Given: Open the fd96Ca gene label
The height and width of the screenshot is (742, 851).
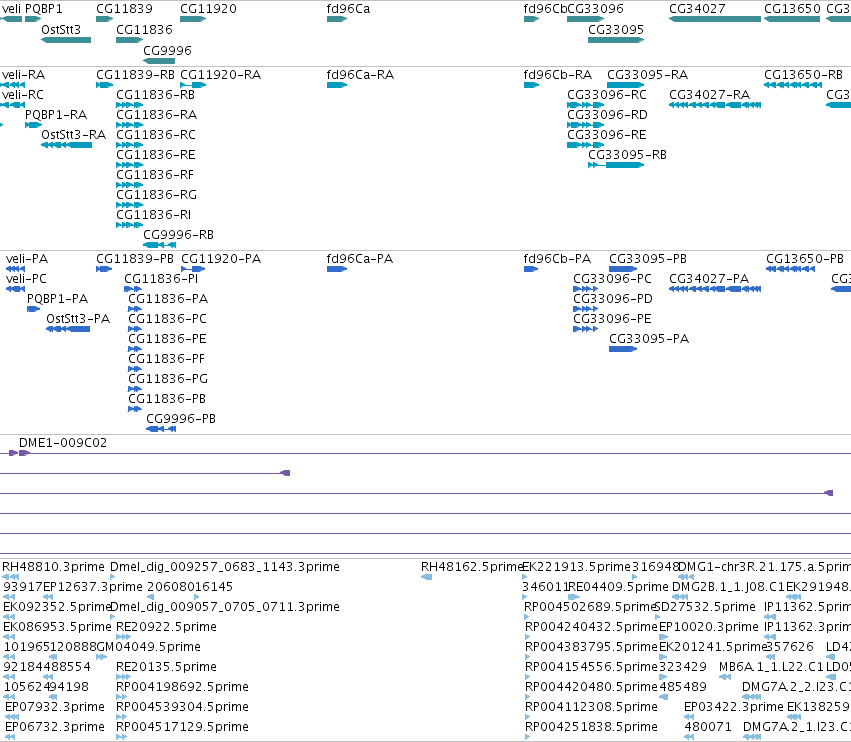Looking at the screenshot, I should click(x=348, y=9).
